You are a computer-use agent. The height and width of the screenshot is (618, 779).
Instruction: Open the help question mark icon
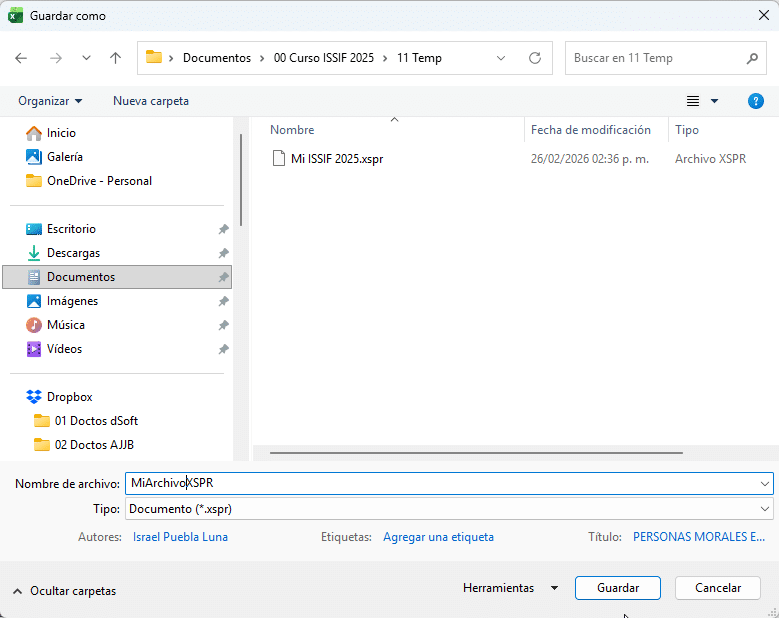click(756, 101)
